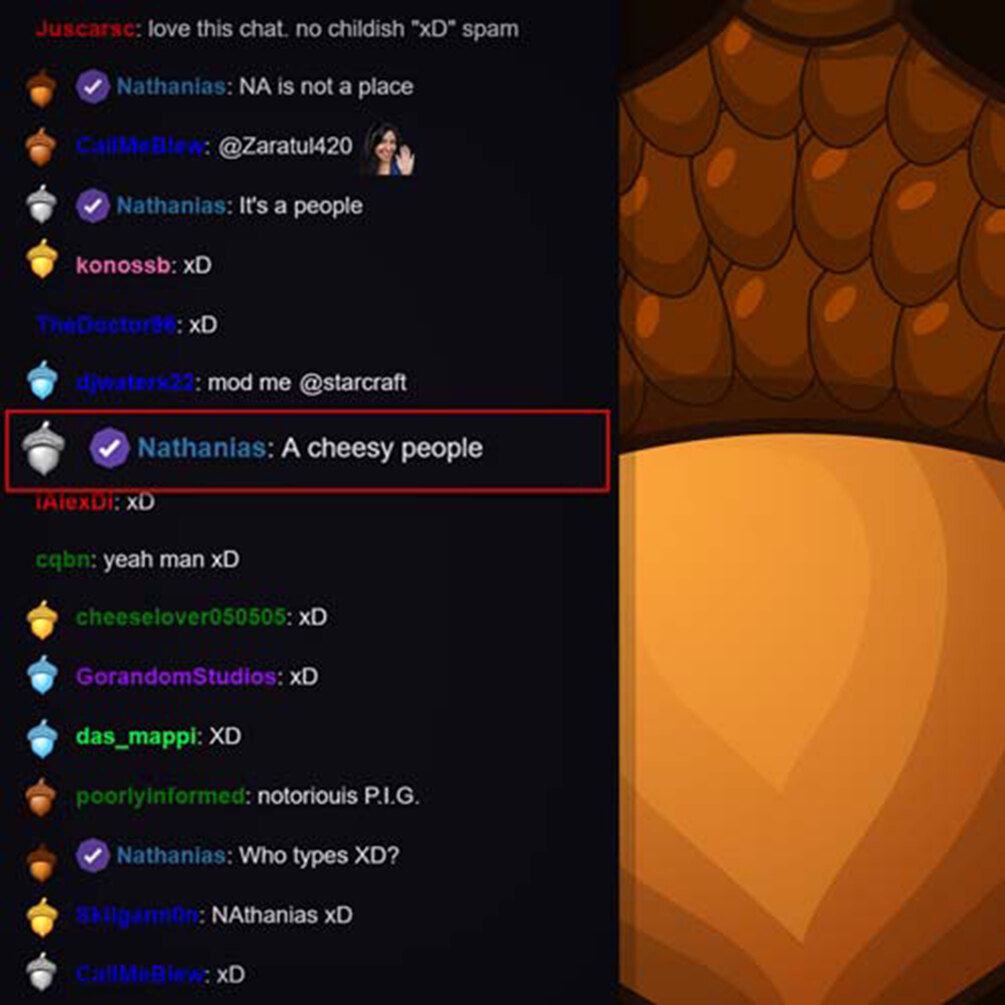
Task: Click the poorlyinformed username
Action: pos(160,796)
